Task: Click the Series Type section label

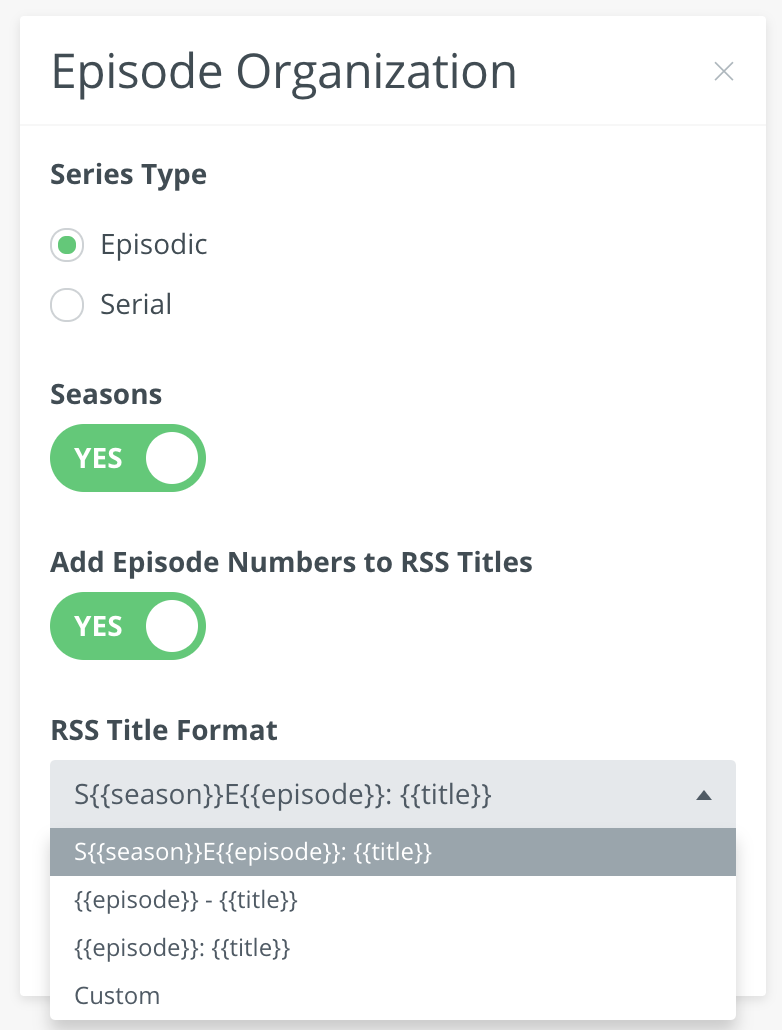Action: point(128,174)
